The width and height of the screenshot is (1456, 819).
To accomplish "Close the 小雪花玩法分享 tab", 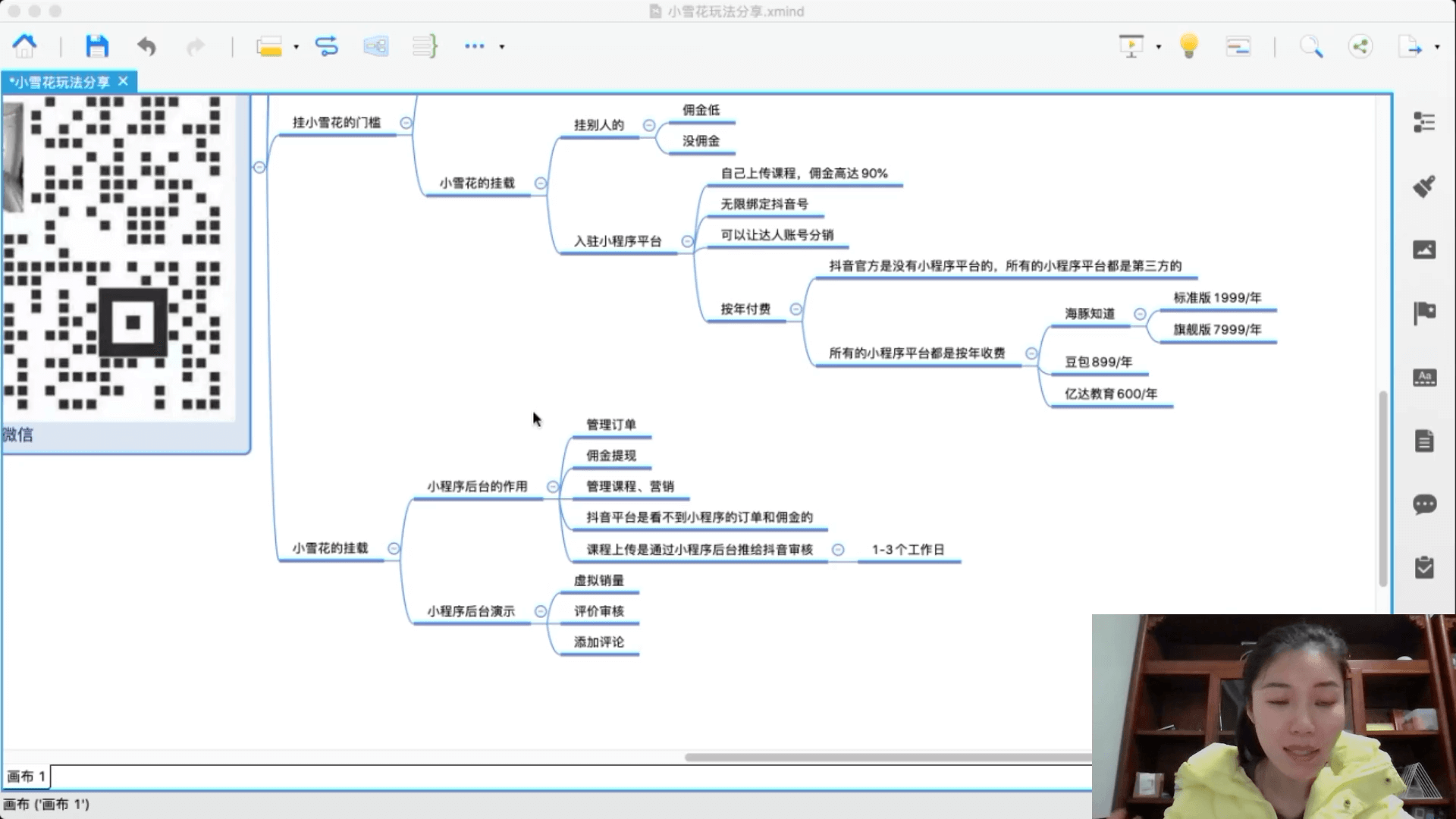I will click(124, 81).
